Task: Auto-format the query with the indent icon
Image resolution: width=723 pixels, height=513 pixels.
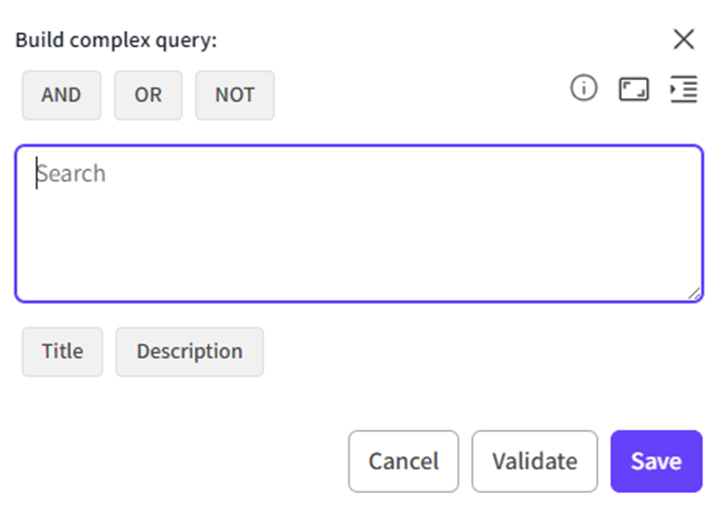Action: click(x=684, y=89)
